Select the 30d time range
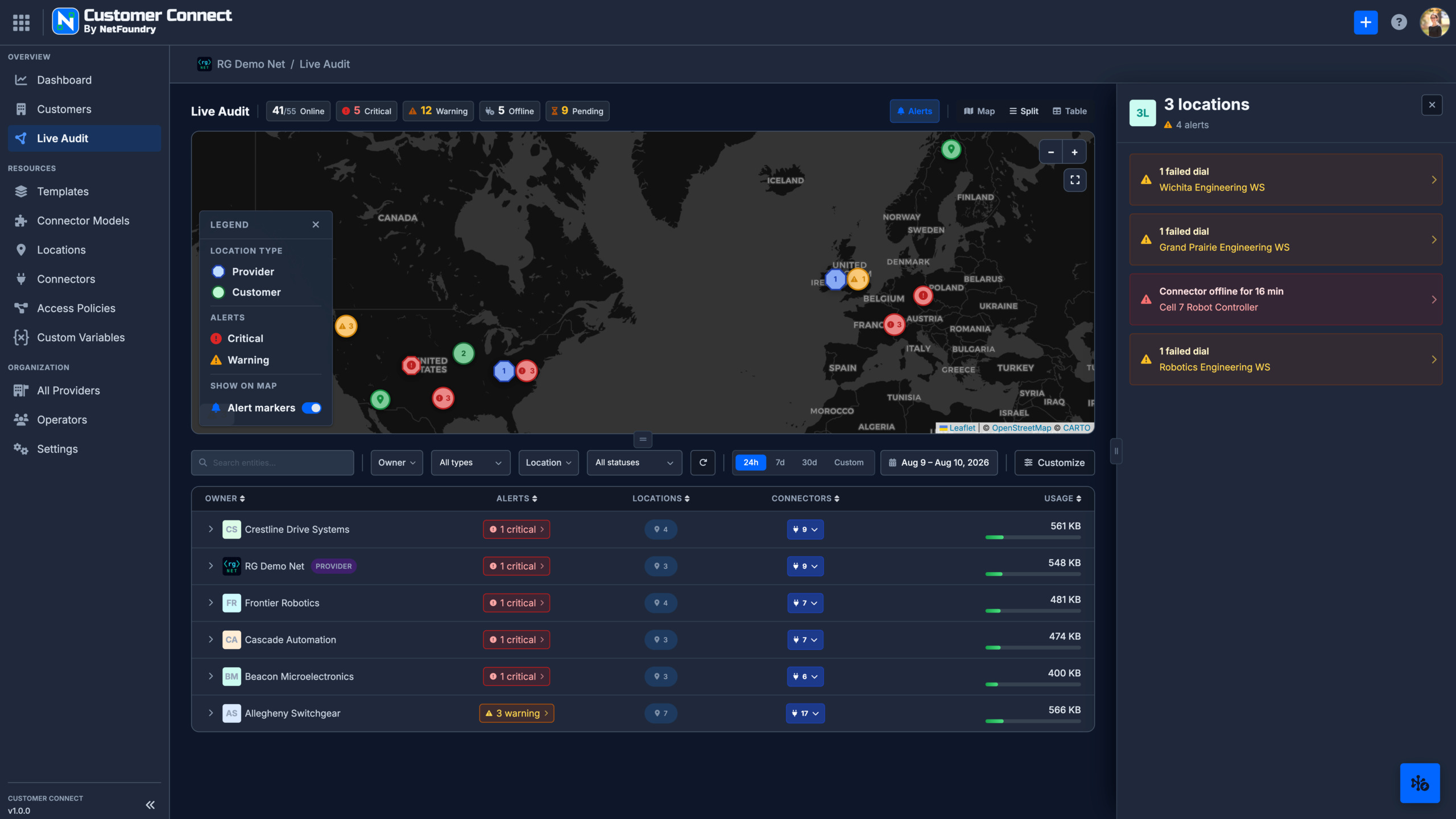Viewport: 1456px width, 819px height. point(809,463)
